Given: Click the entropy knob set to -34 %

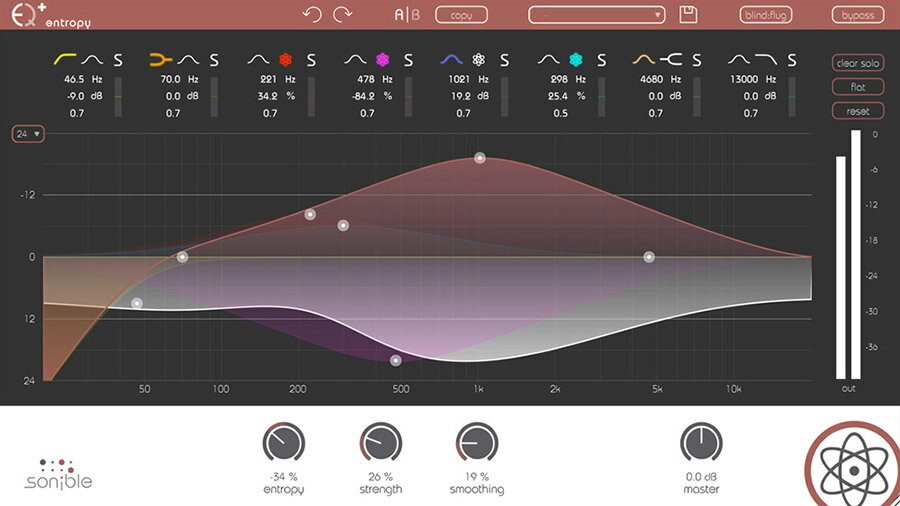Looking at the screenshot, I should coord(284,443).
